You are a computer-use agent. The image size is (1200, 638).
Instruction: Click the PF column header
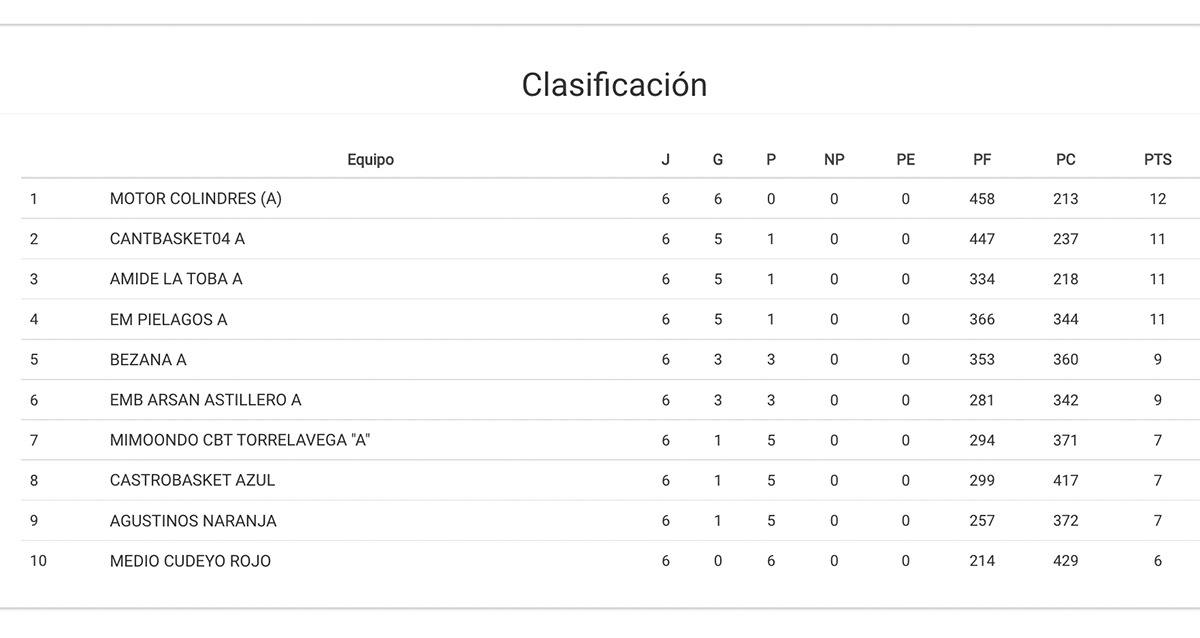tap(982, 160)
